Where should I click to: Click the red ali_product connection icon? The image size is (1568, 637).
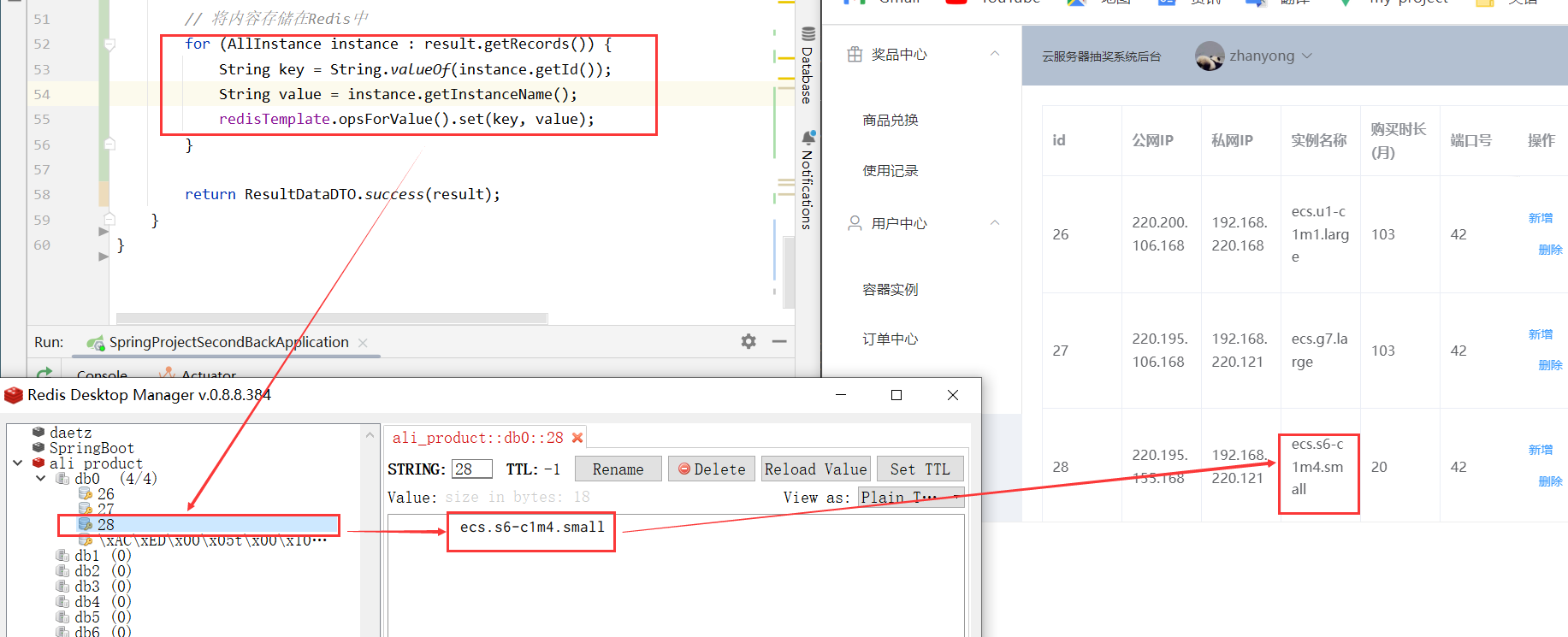38,463
